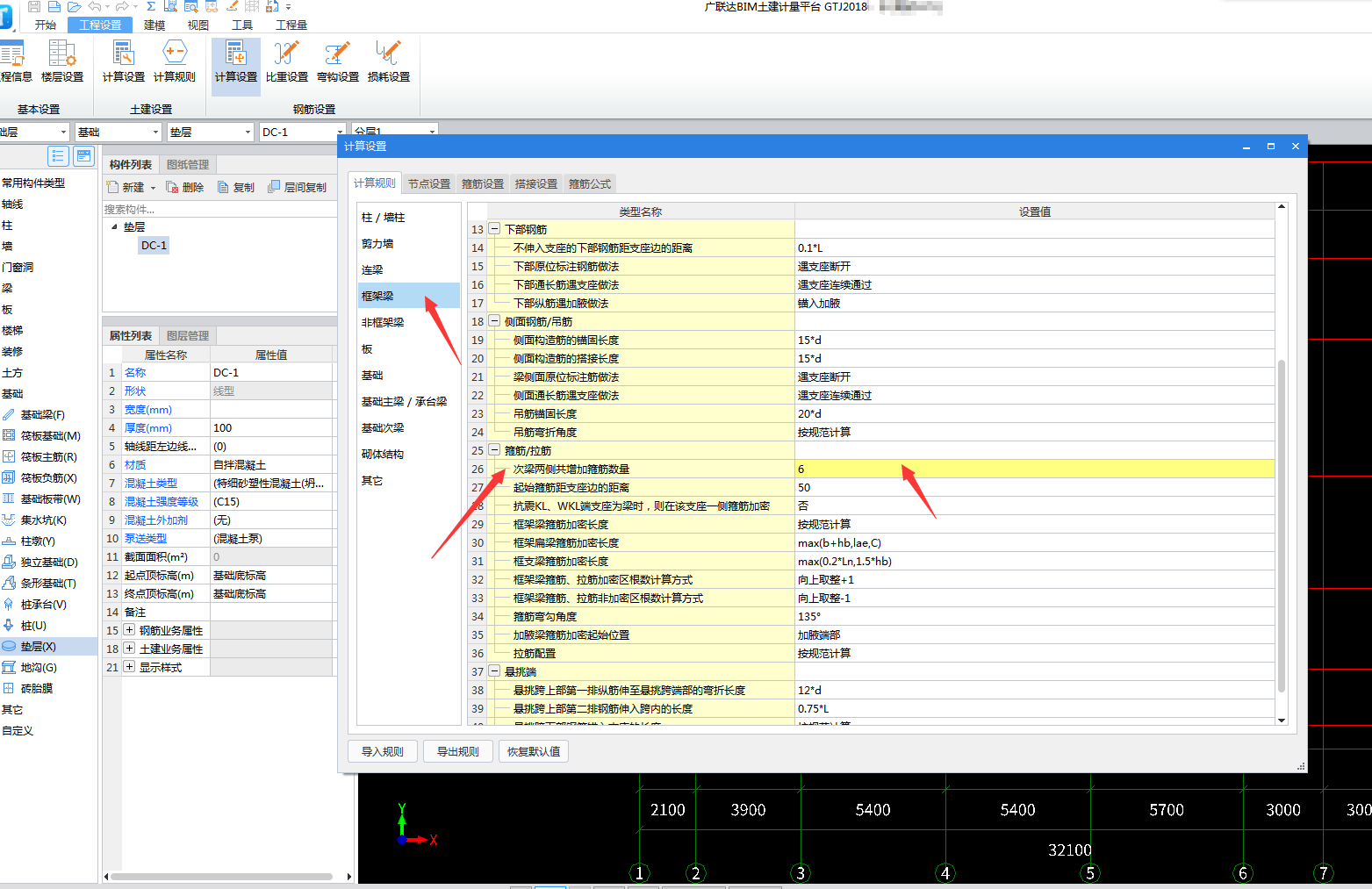Expand 显示样式 property group
The image size is (1372, 889).
(x=129, y=667)
